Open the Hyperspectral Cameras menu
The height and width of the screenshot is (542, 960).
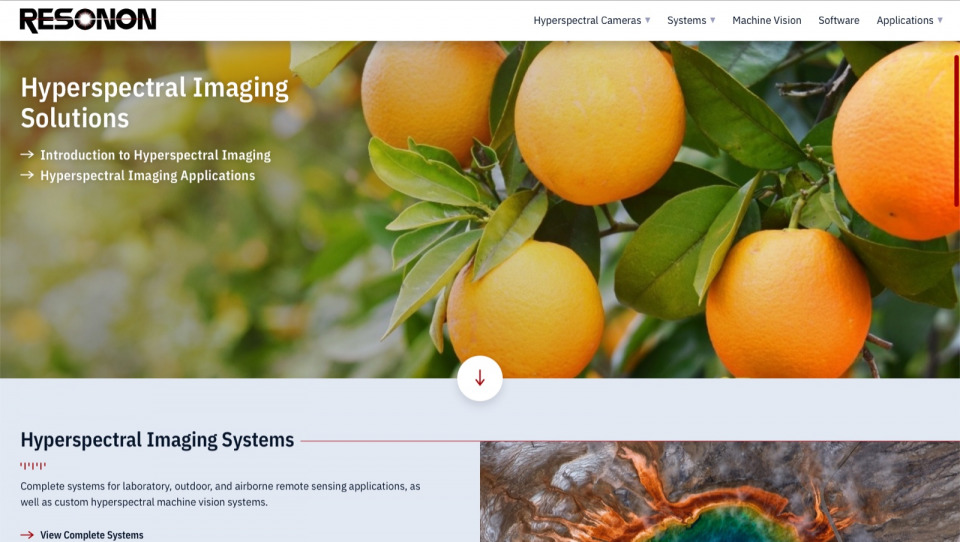587,20
